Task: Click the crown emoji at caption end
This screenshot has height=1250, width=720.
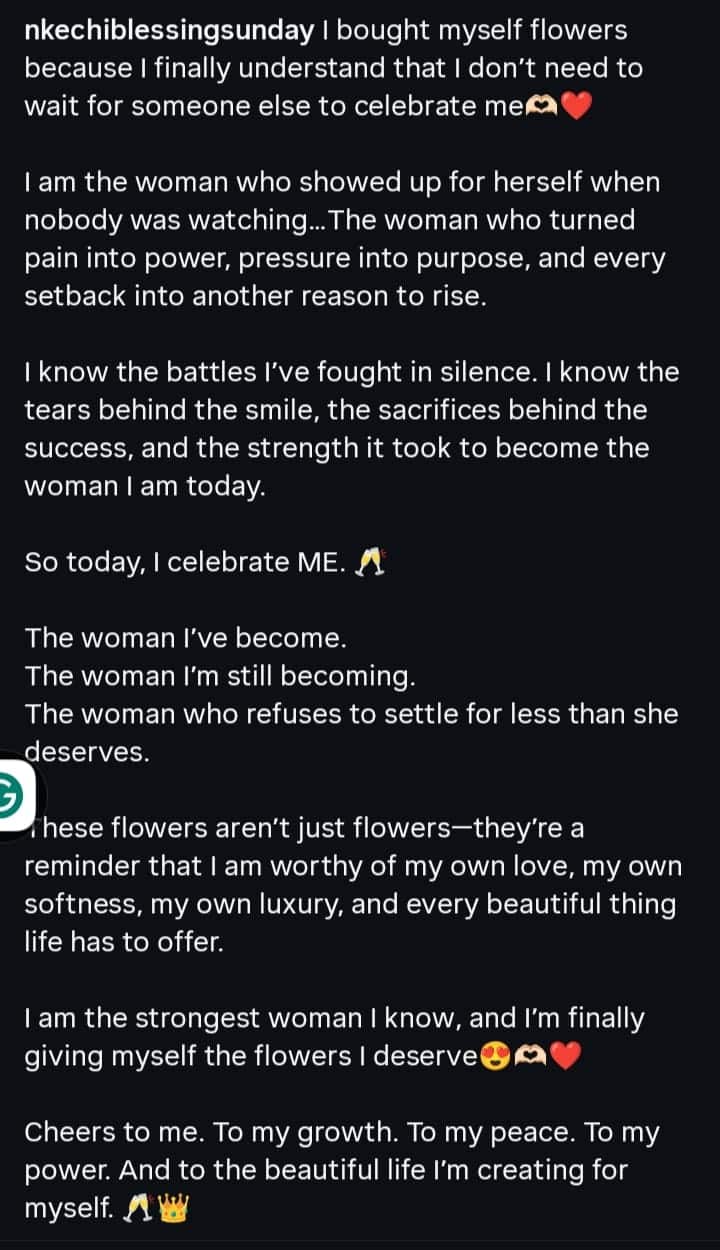Action: [173, 1210]
